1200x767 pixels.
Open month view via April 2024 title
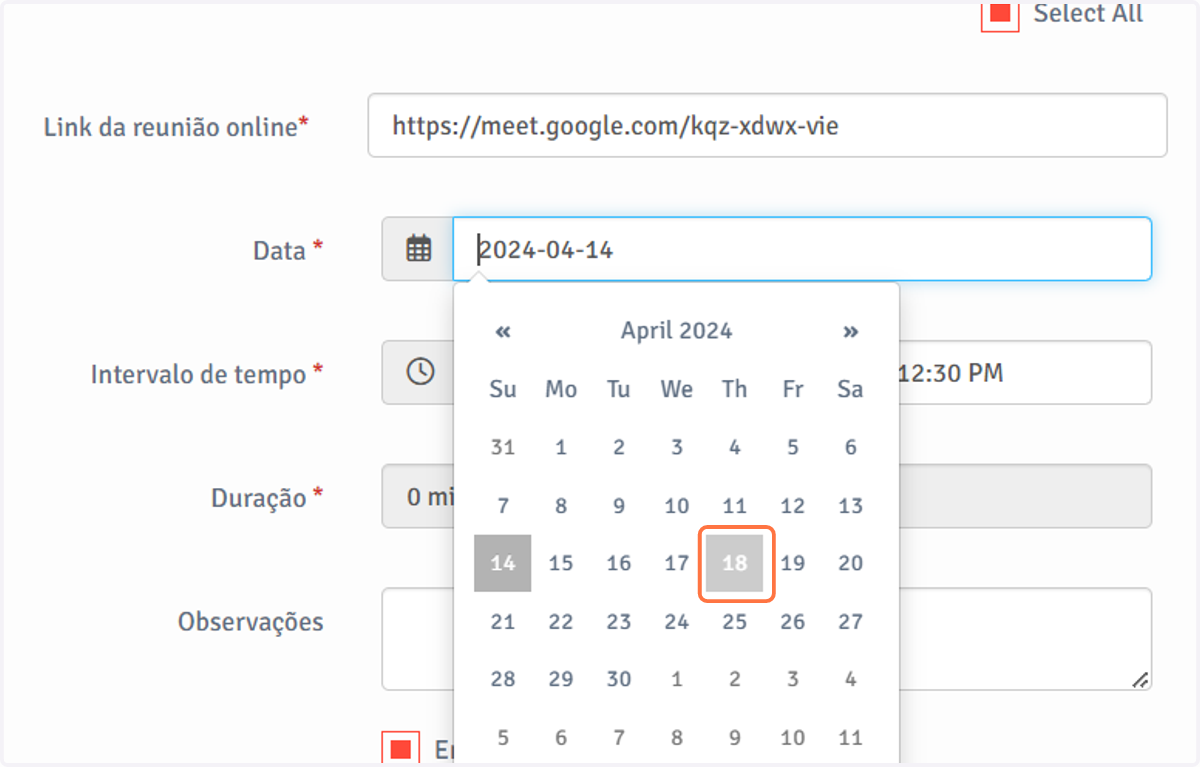pos(677,331)
